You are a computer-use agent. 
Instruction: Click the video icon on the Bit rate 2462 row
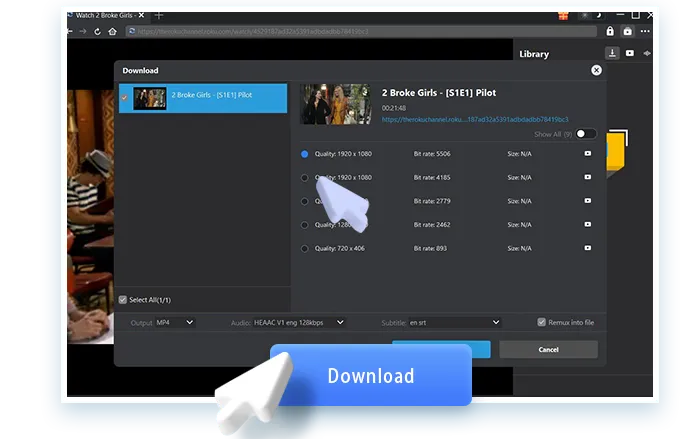tap(588, 225)
